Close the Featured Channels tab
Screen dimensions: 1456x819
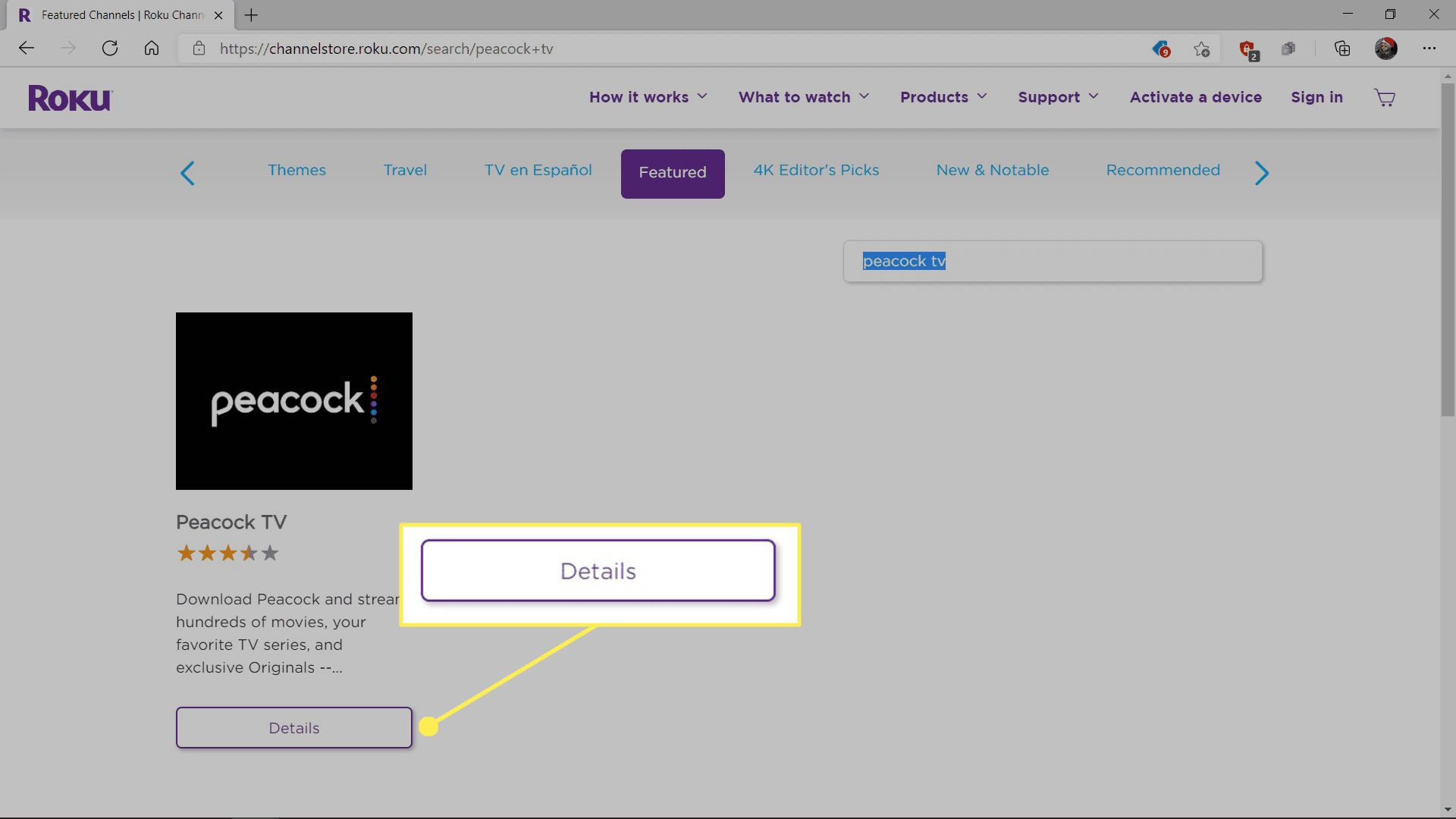coord(218,15)
